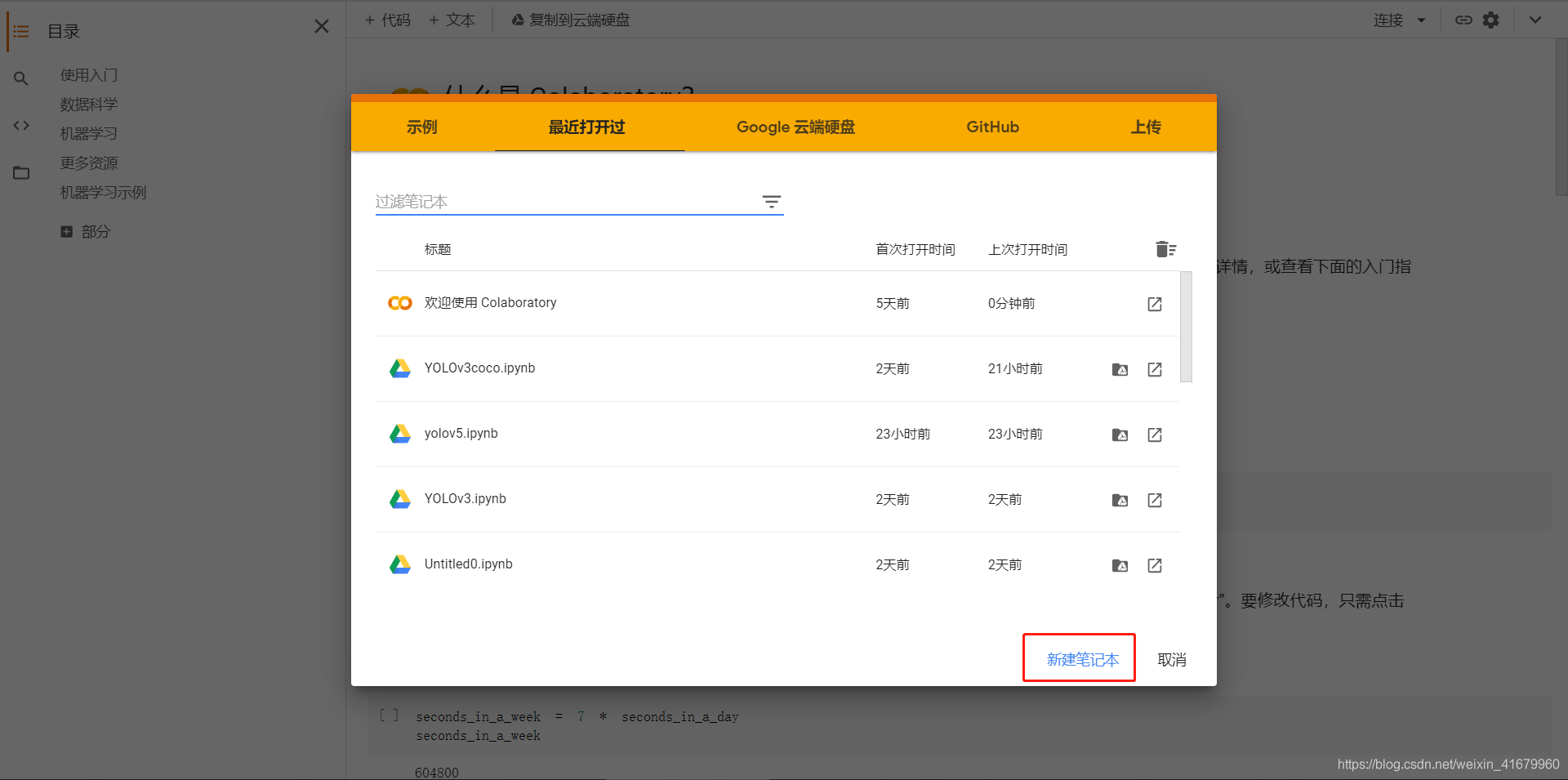Click the 取消 cancel button
1568x780 pixels.
pos(1172,659)
